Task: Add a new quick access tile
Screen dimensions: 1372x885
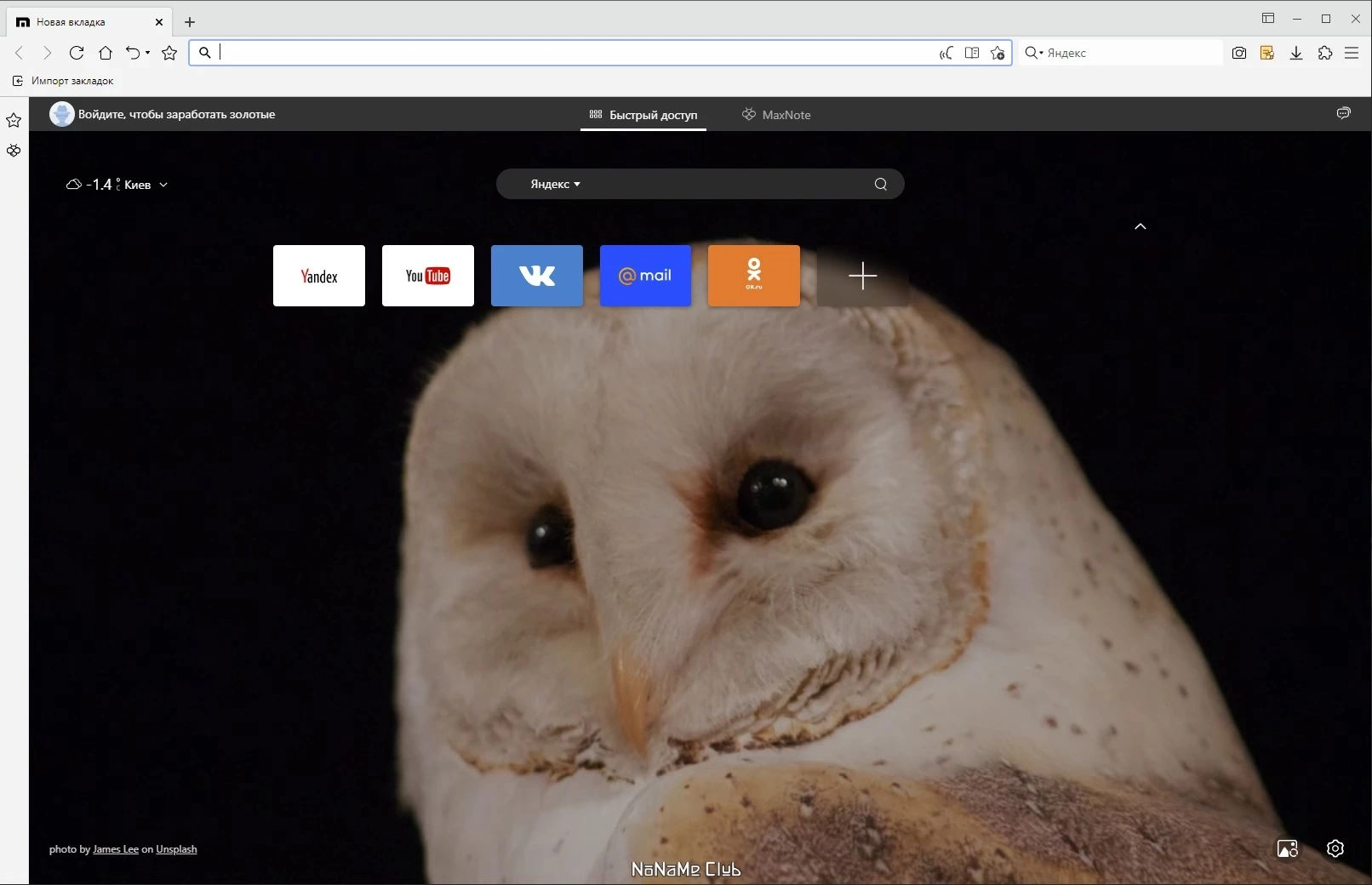Action: [x=863, y=276]
